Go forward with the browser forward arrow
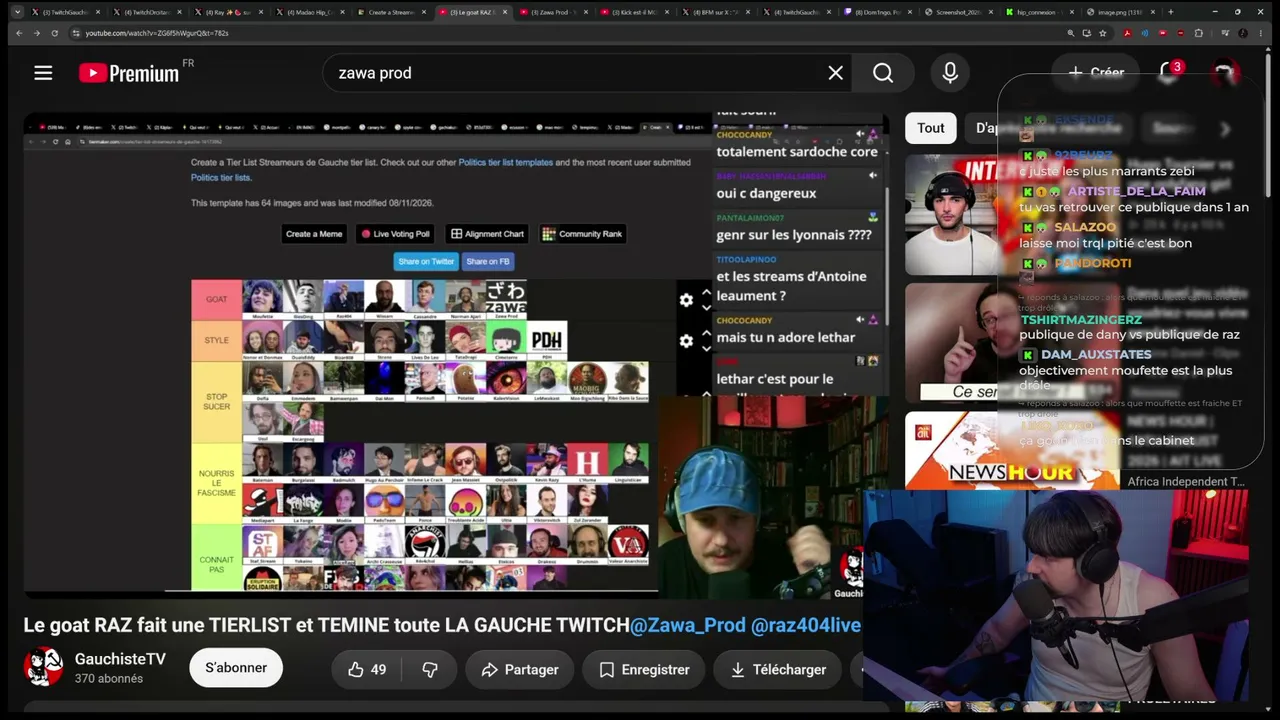This screenshot has height=720, width=1280. coord(36,33)
